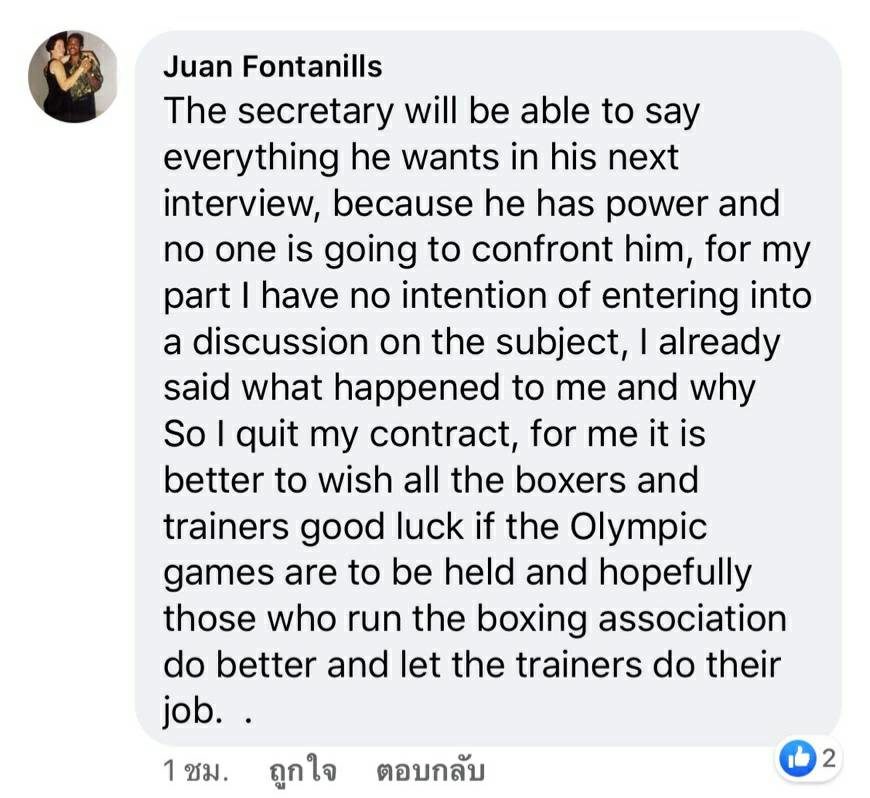The image size is (870, 798).
Task: Click the phrase 'a discussion on the subject'
Action: [391, 343]
